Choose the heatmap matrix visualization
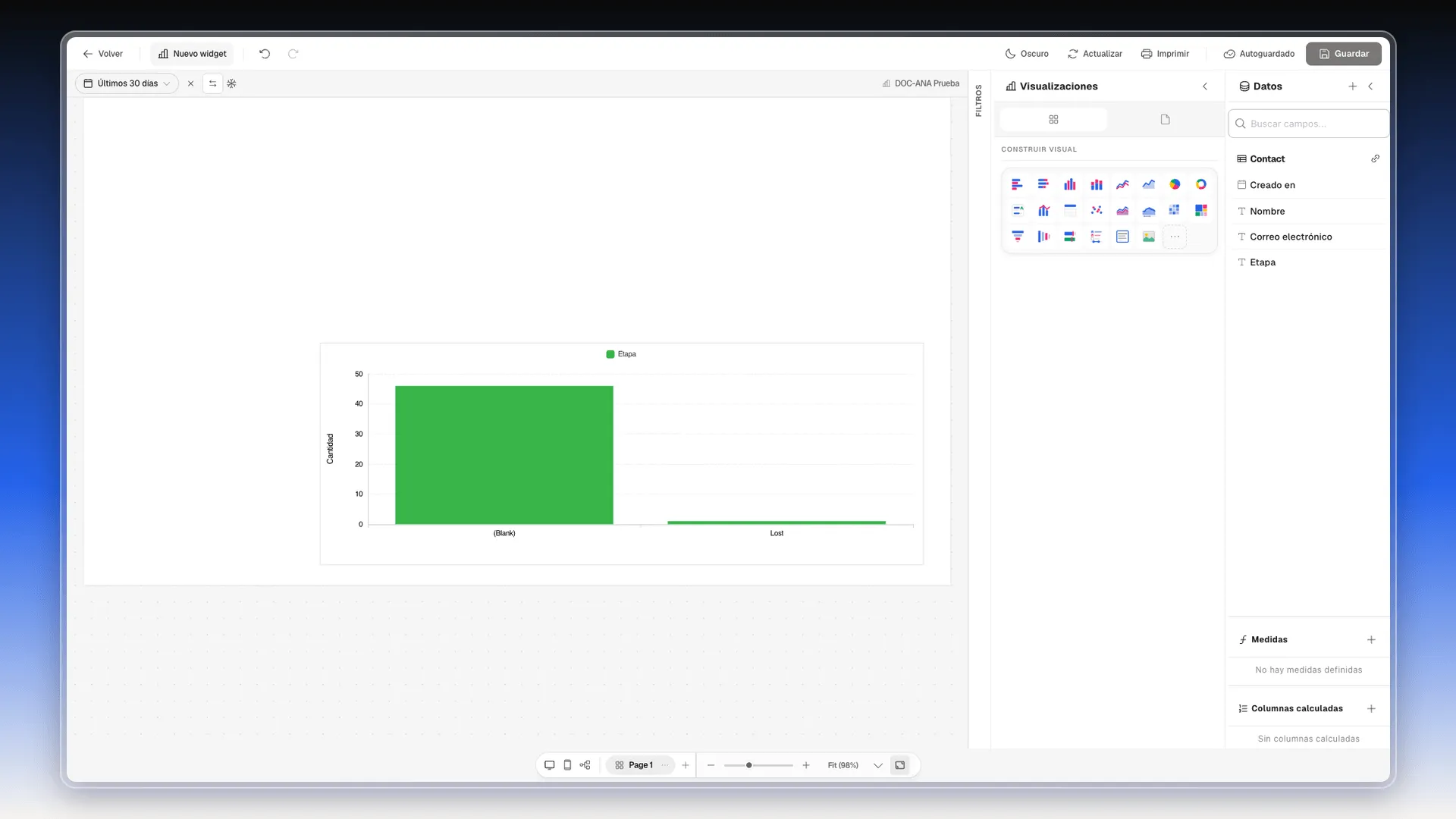Viewport: 1456px width, 819px height. [x=1175, y=210]
